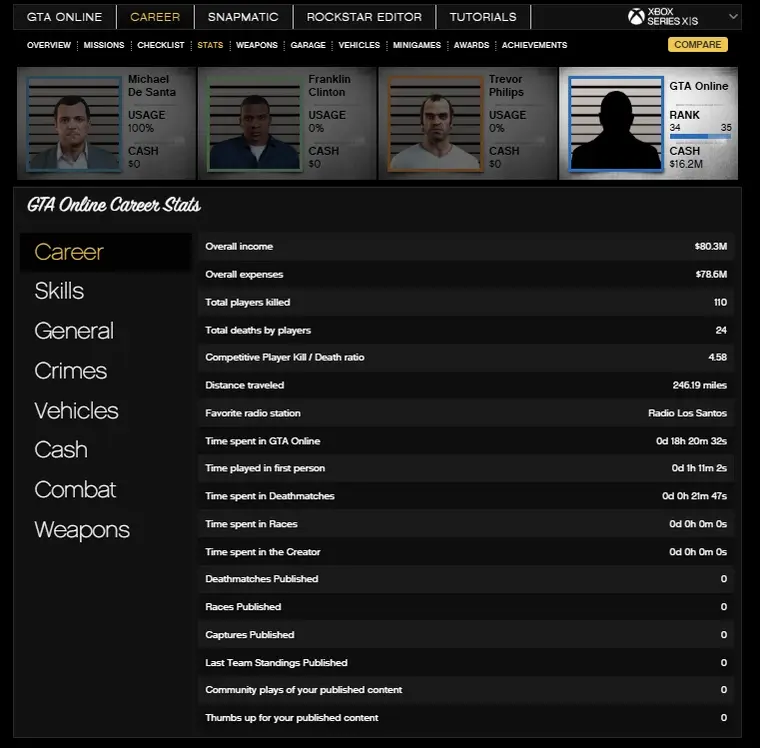Viewport: 760px width, 748px height.
Task: Open the Rockstar Editor tab
Action: click(364, 17)
